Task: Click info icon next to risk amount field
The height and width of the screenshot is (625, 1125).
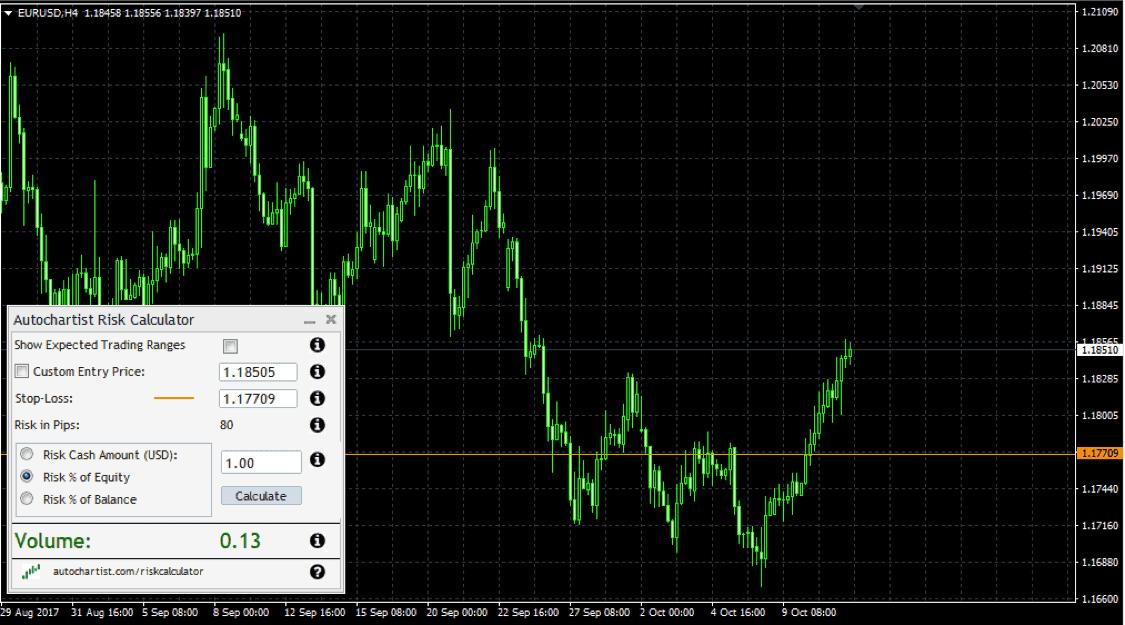Action: [317, 460]
